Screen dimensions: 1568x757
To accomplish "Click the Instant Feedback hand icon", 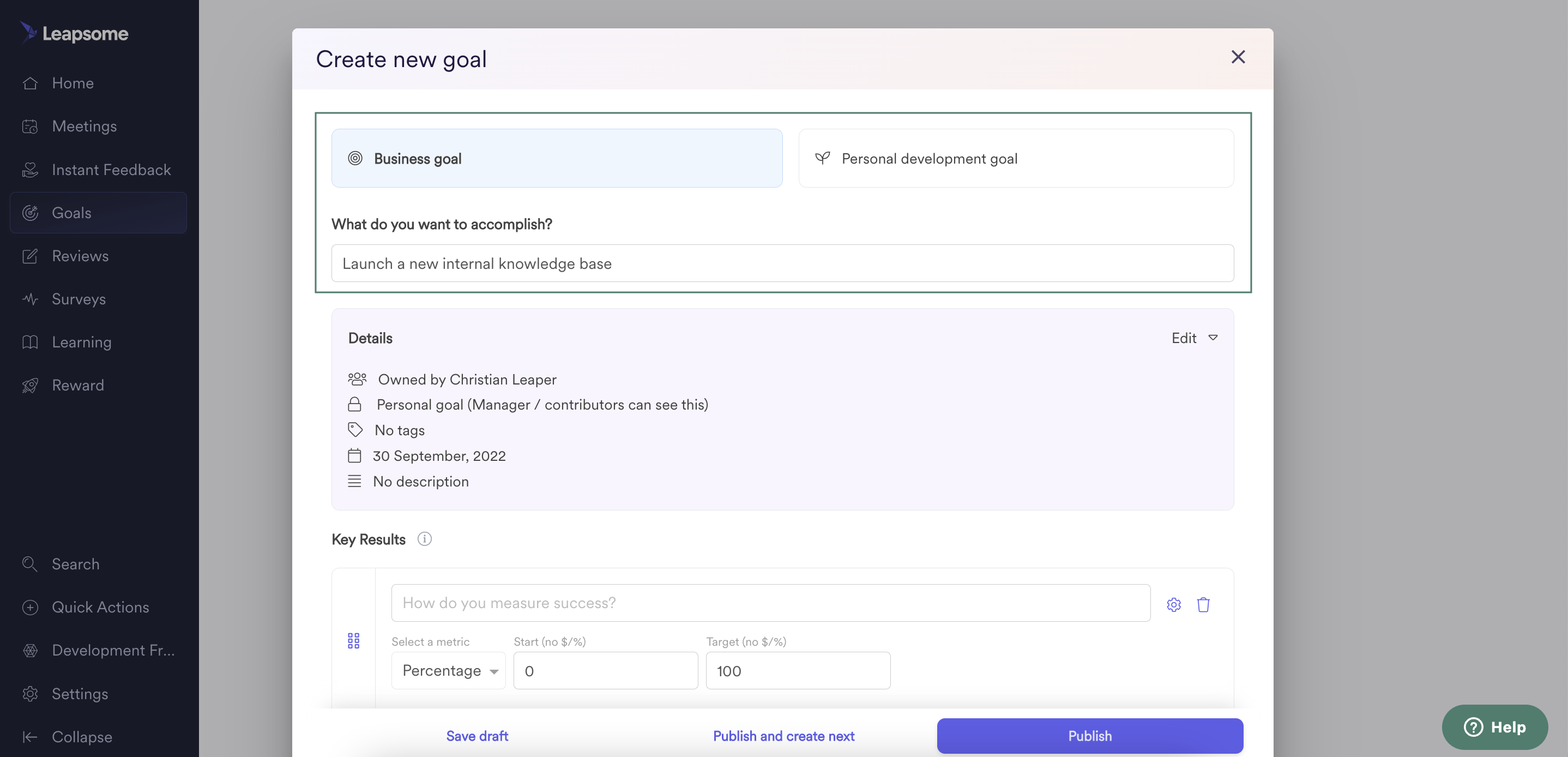I will tap(30, 170).
